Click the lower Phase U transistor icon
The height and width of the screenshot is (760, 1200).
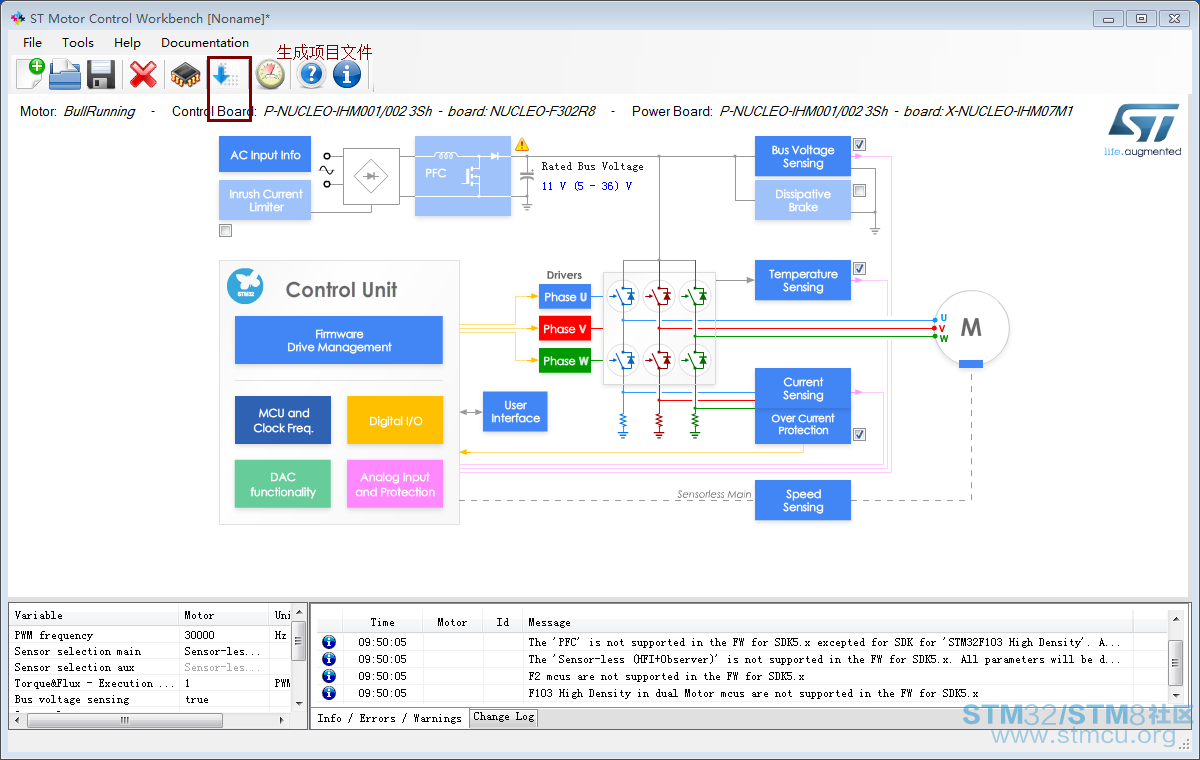[624, 358]
